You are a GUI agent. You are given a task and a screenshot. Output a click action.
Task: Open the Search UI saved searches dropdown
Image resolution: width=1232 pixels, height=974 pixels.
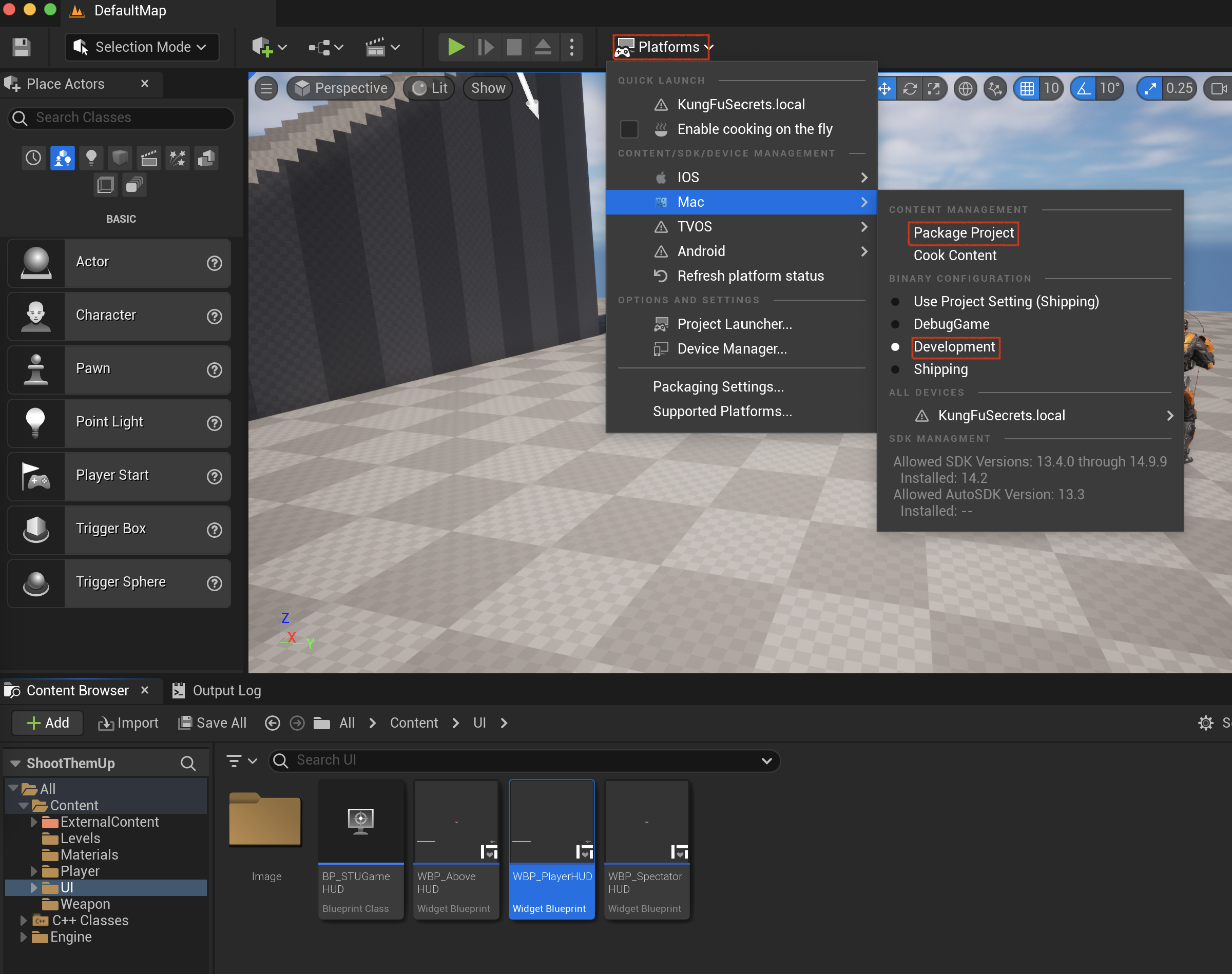766,761
